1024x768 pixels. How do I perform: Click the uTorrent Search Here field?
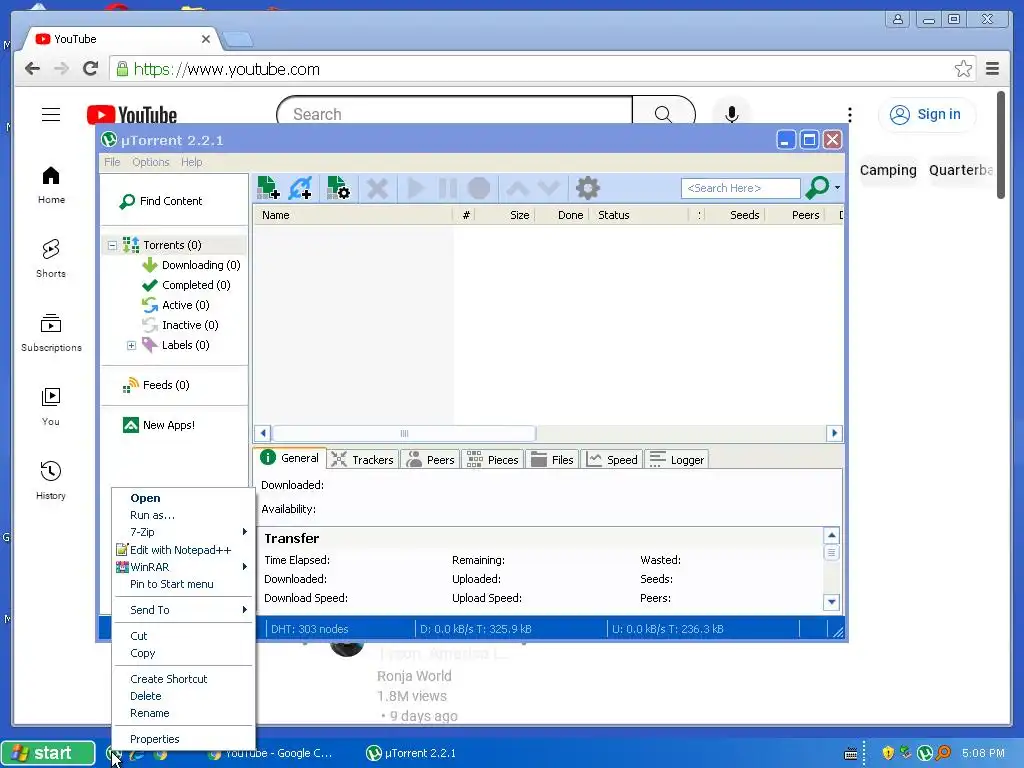click(741, 188)
